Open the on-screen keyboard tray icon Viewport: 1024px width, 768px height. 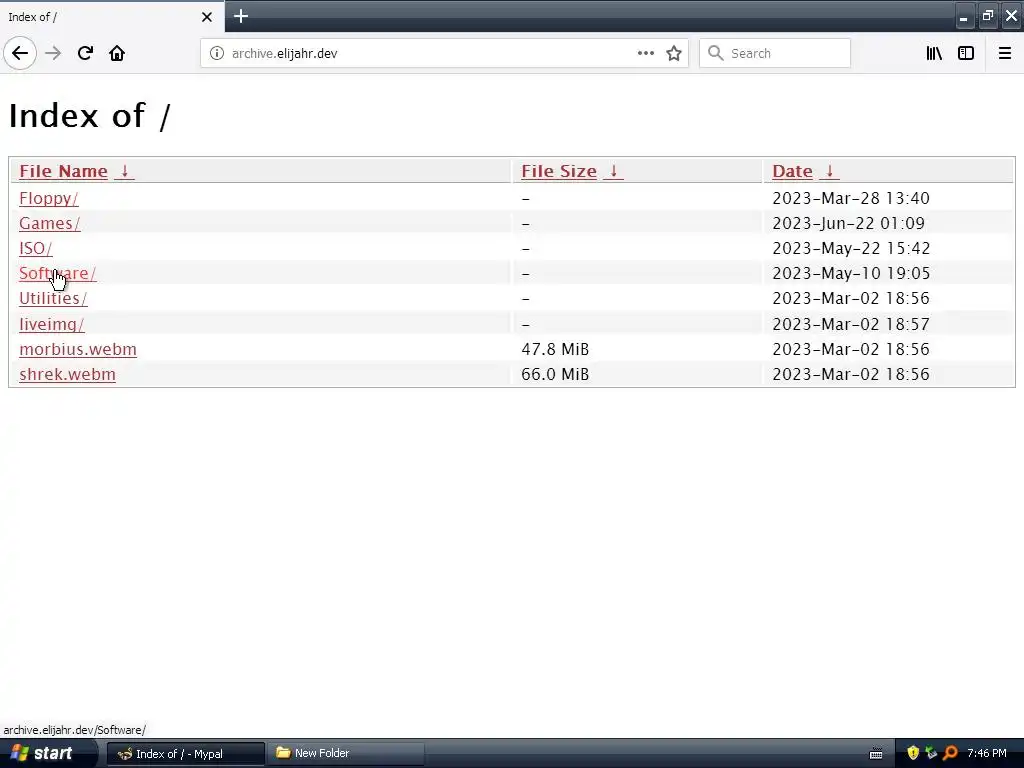pyautogui.click(x=876, y=754)
